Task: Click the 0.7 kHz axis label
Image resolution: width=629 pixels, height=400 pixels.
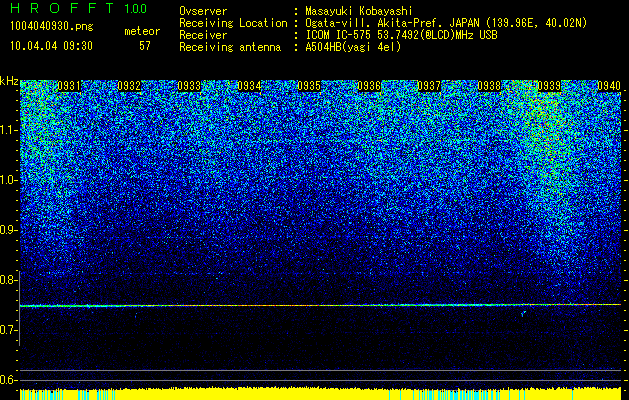Action: click(x=8, y=330)
